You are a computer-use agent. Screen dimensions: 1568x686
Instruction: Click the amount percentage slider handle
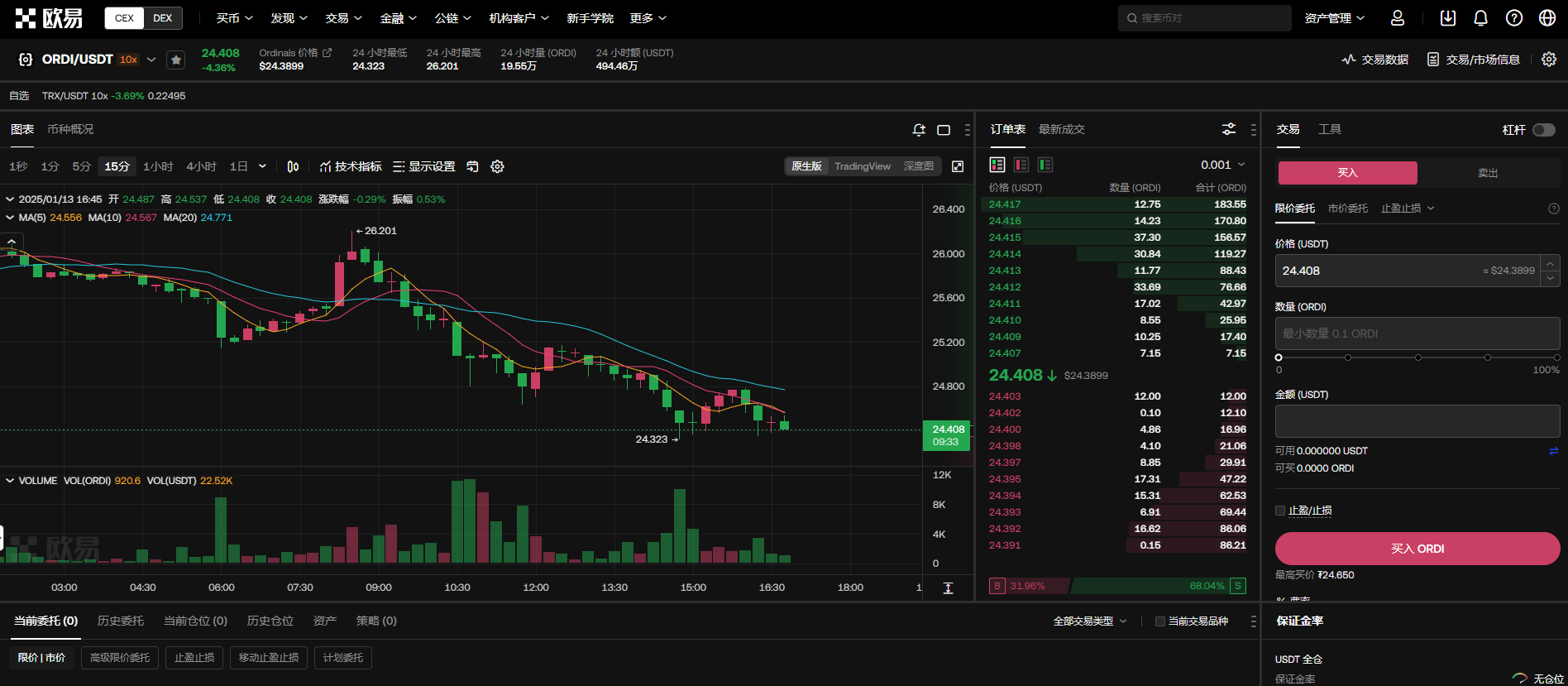click(x=1279, y=357)
